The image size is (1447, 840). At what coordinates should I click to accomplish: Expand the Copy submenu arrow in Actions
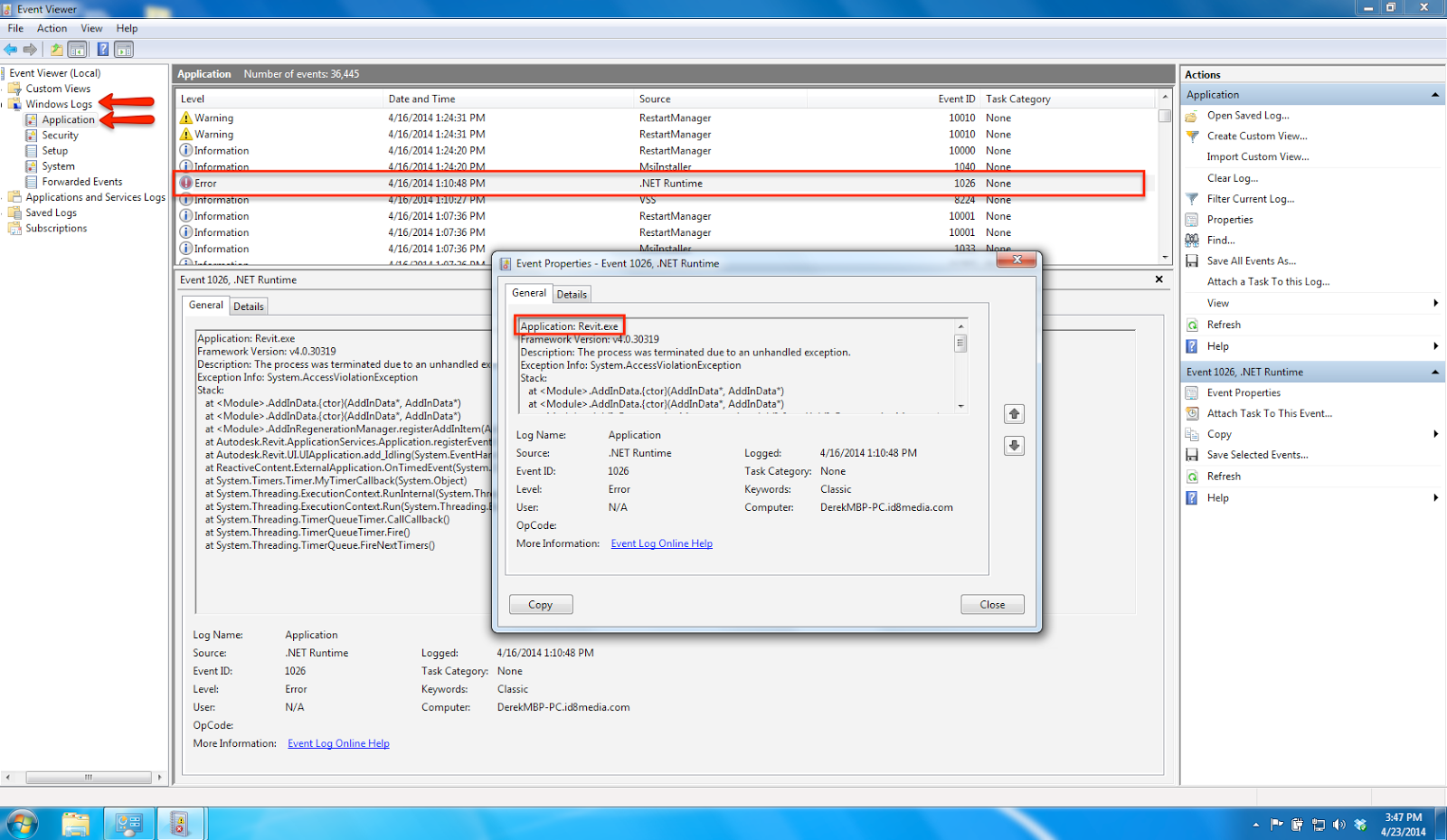[x=1435, y=434]
